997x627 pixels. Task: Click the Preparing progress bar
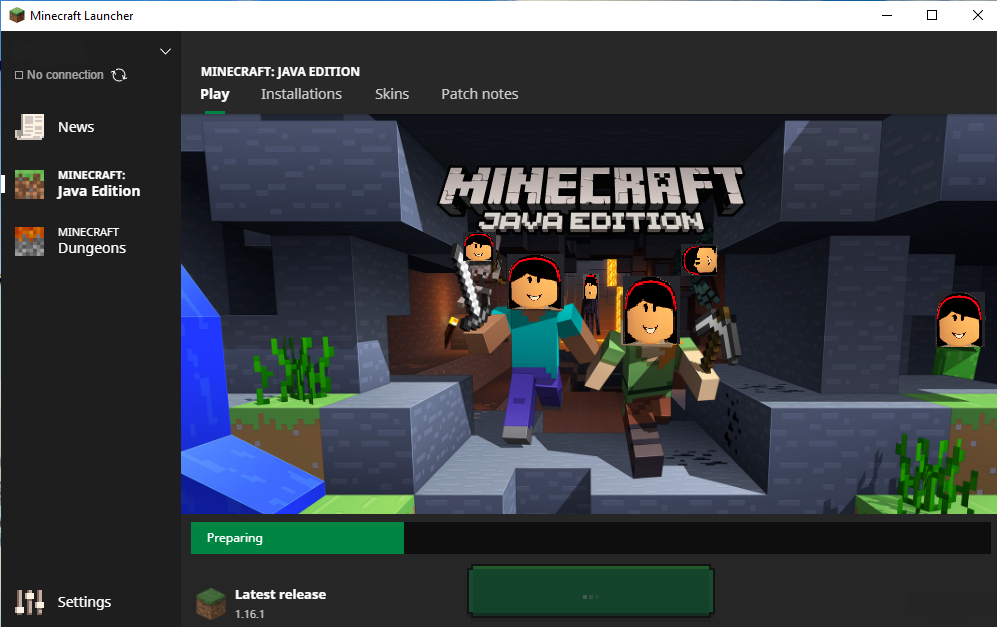pyautogui.click(x=591, y=538)
